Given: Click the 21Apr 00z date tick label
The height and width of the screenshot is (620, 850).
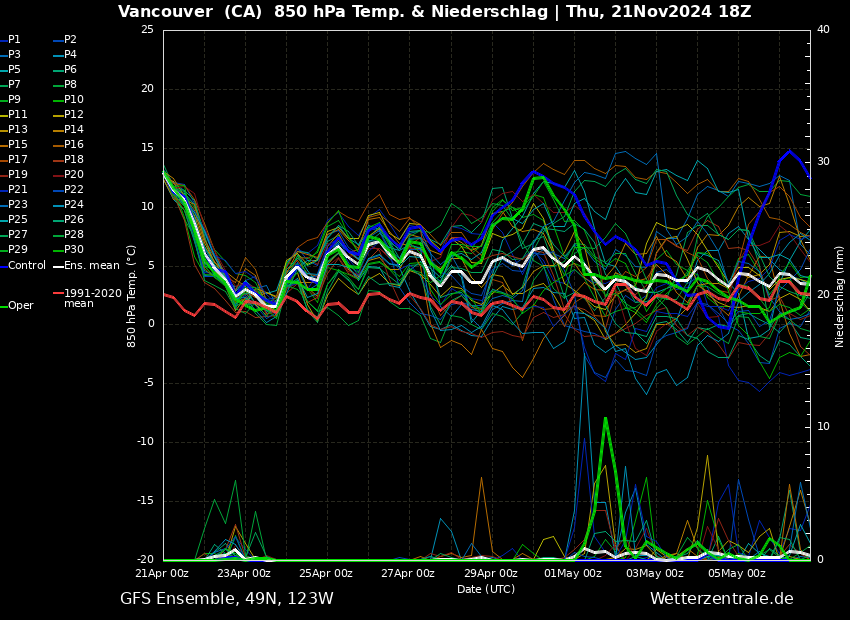Looking at the screenshot, I should pos(162,574).
